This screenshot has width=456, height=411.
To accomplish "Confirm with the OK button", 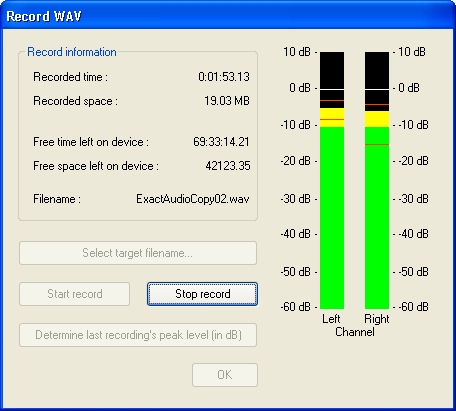I will point(225,375).
